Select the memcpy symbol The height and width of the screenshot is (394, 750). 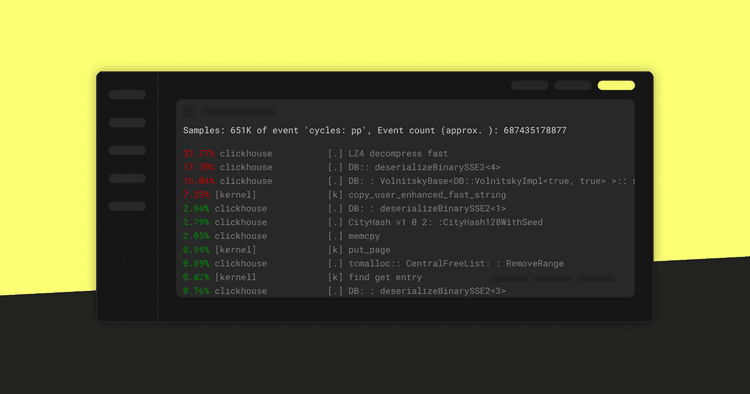(364, 236)
